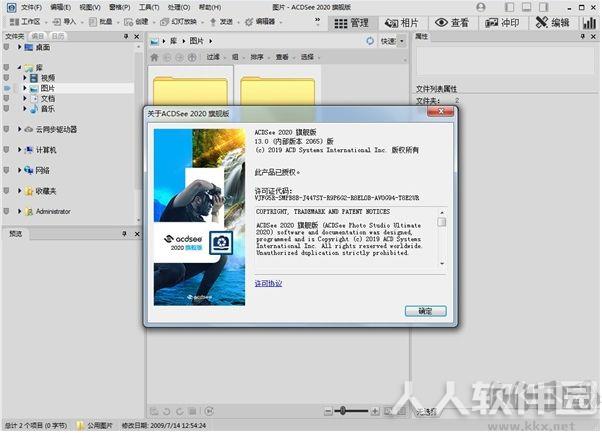Open the 幻灯放映 slideshow dropdown

[x=182, y=22]
